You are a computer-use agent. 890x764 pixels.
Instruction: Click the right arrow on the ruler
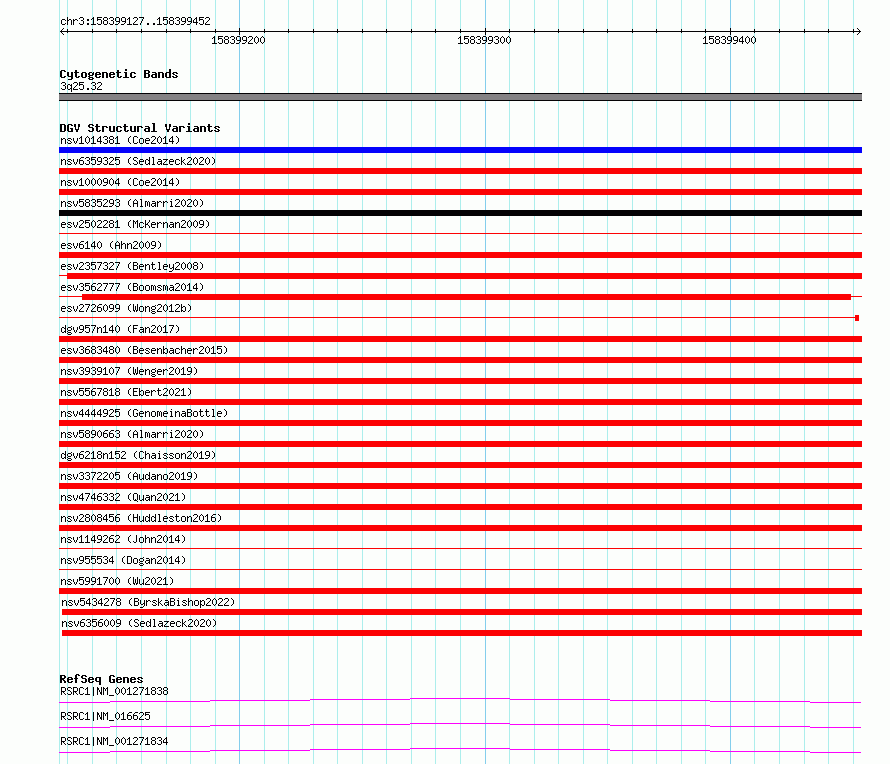[x=858, y=31]
